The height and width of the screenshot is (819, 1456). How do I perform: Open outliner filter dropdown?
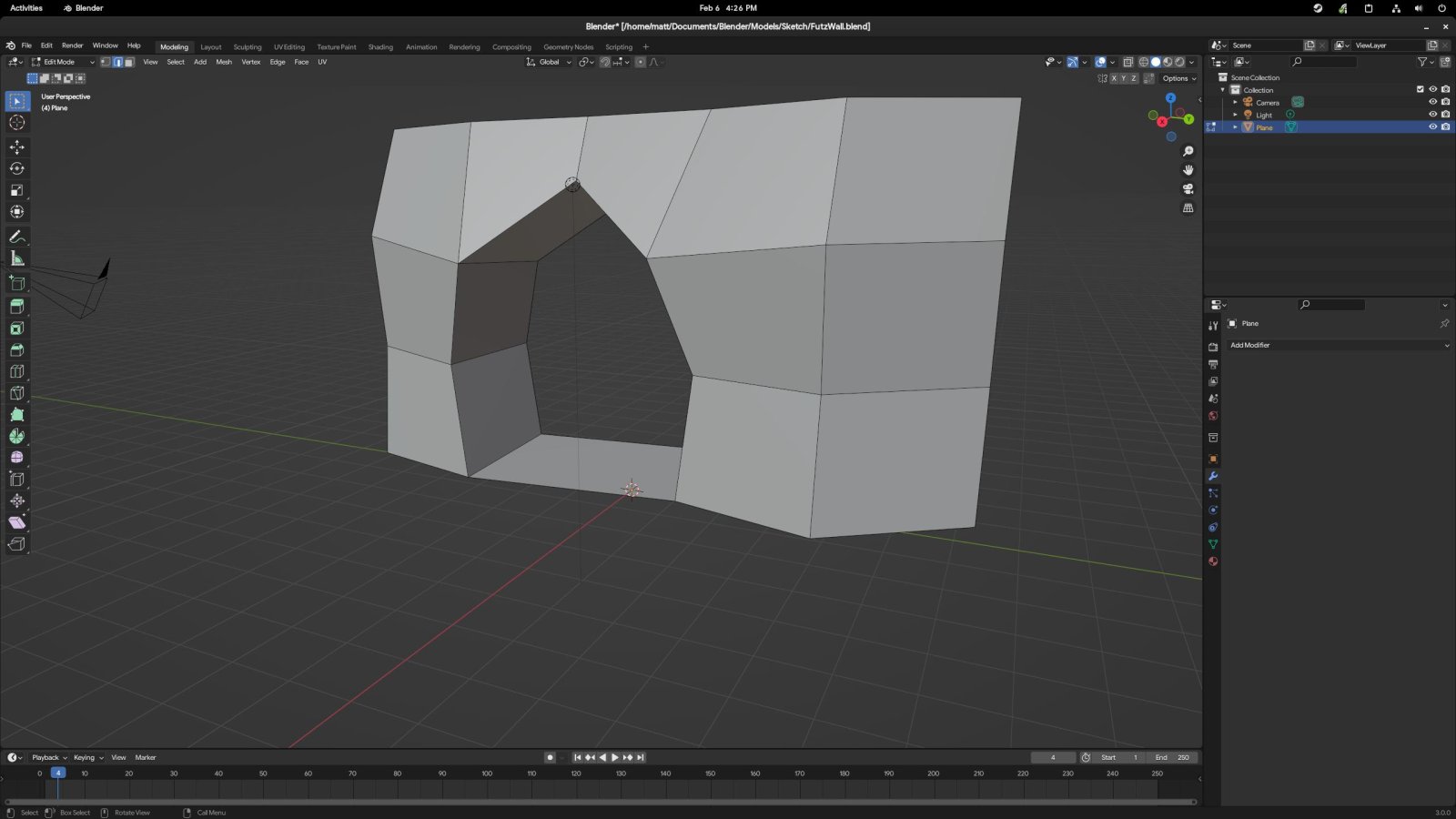pos(1425,62)
